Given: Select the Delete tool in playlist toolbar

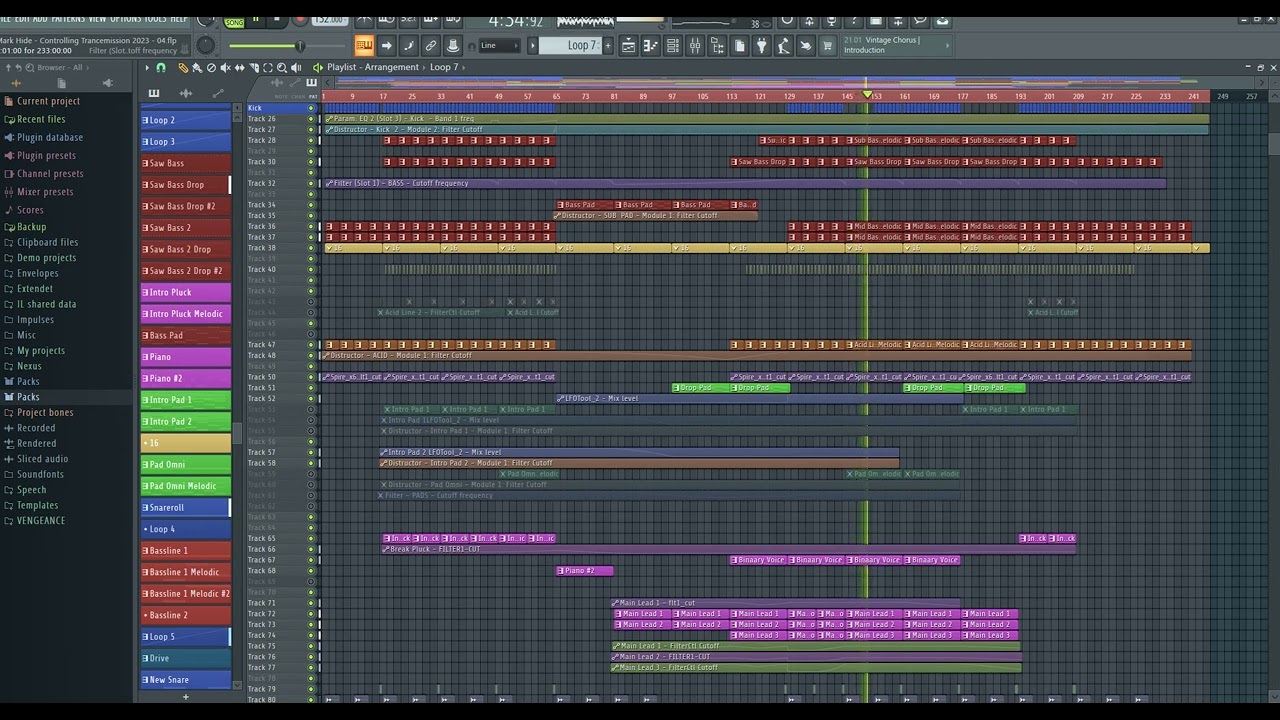Looking at the screenshot, I should 211,68.
